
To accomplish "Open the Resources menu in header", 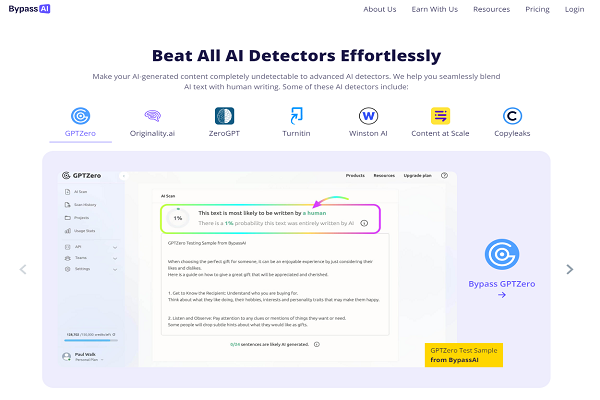I will point(491,9).
